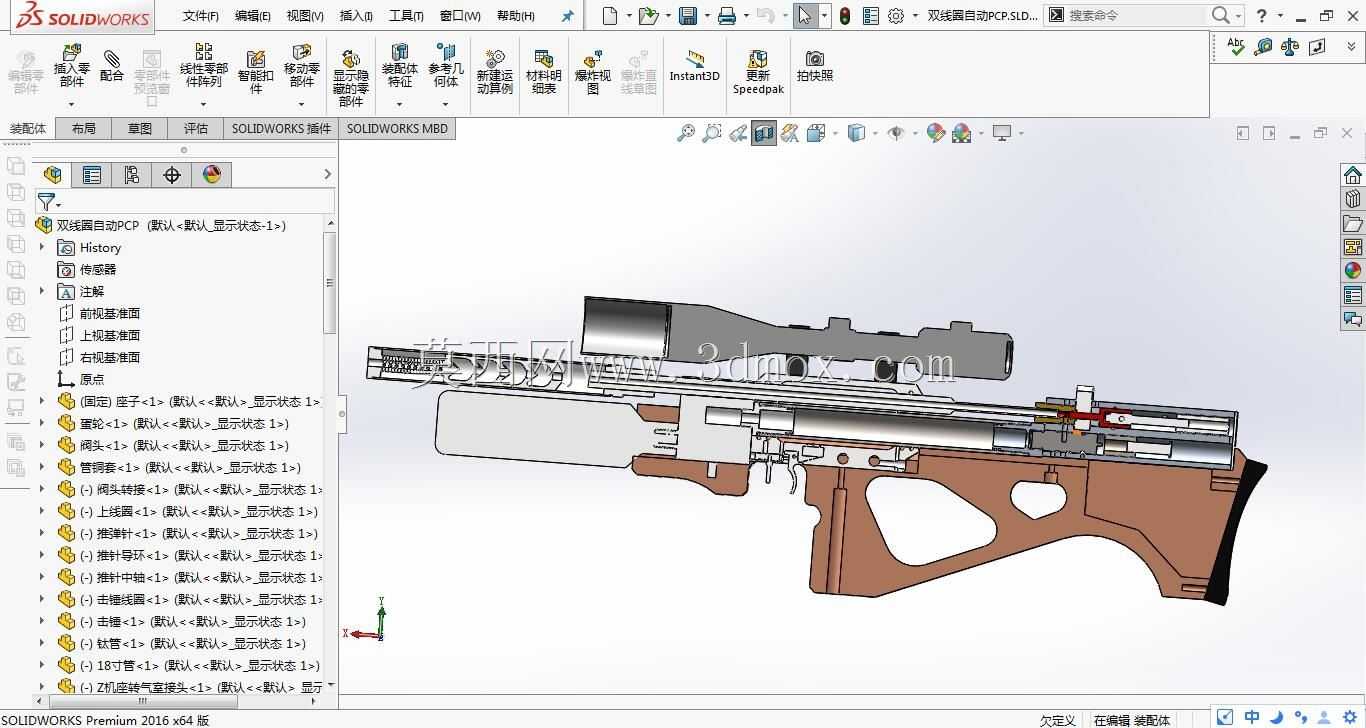The width and height of the screenshot is (1366, 728).
Task: Expand the (固定) 座子<1> component
Action: [42, 401]
